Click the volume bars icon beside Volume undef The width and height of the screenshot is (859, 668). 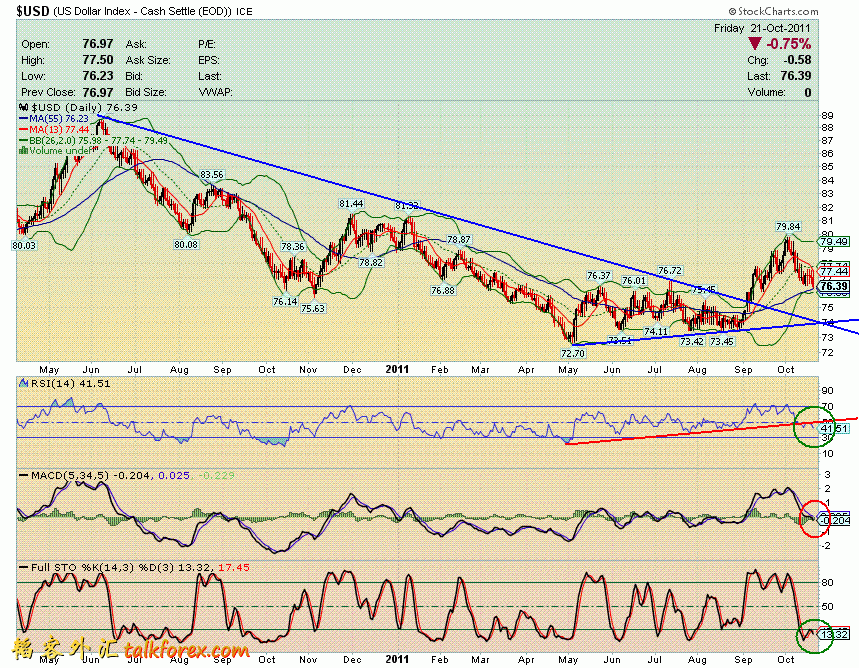tap(24, 150)
